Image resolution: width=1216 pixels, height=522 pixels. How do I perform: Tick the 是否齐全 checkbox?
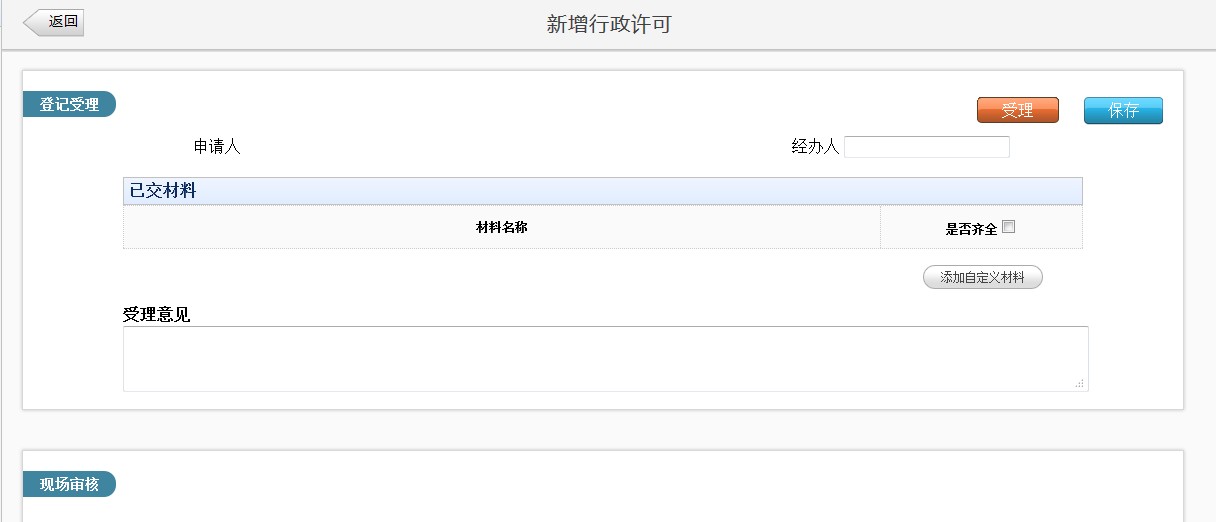click(x=1008, y=227)
